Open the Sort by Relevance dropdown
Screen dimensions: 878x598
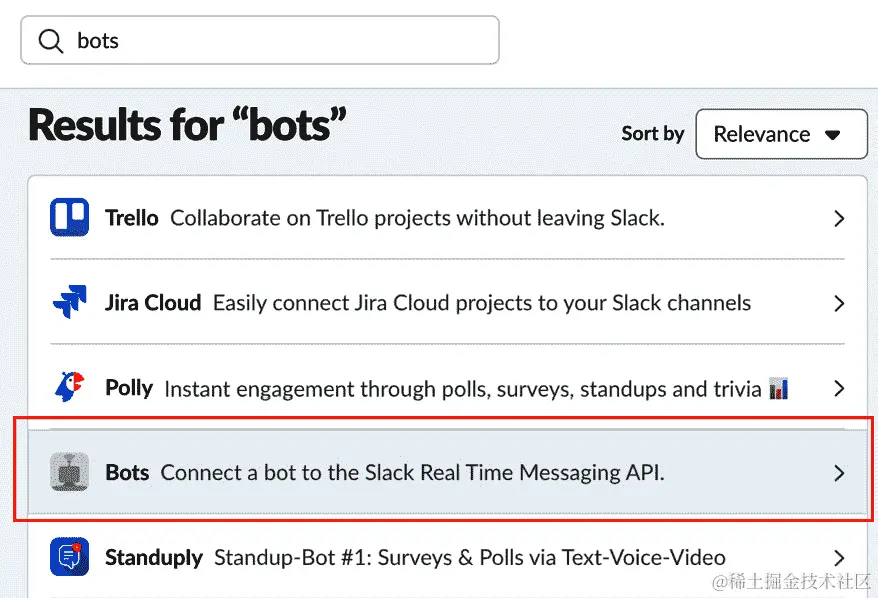click(781, 134)
